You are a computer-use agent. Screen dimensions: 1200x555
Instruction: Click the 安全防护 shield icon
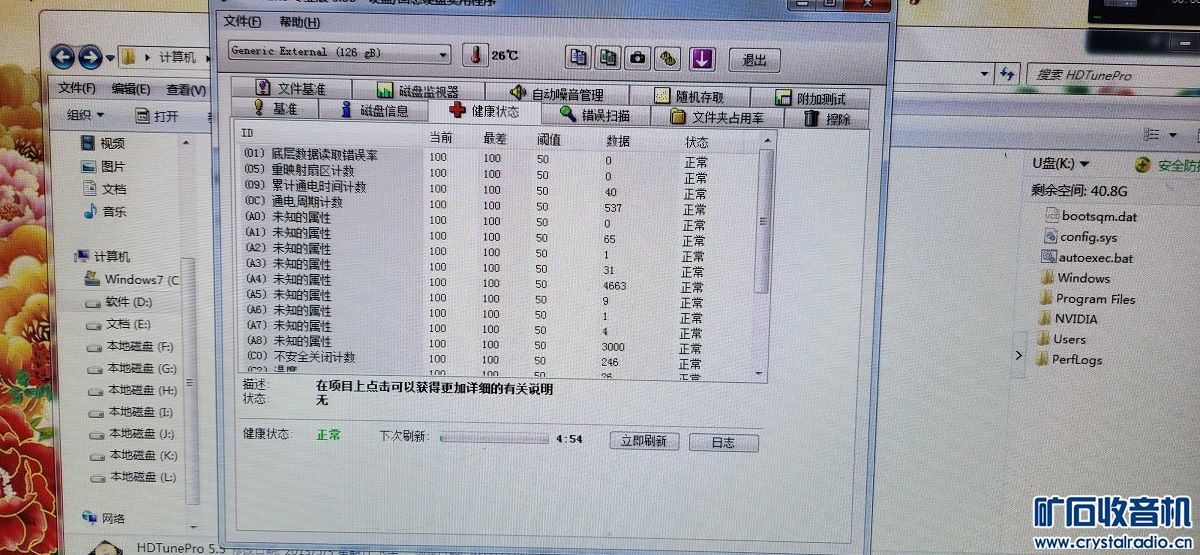click(1143, 165)
